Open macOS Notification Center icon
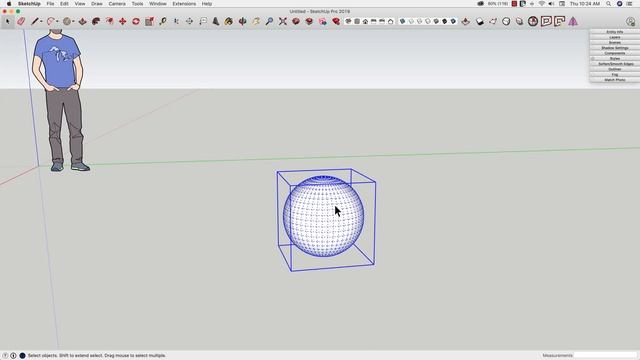The height and width of the screenshot is (360, 640). point(630,4)
